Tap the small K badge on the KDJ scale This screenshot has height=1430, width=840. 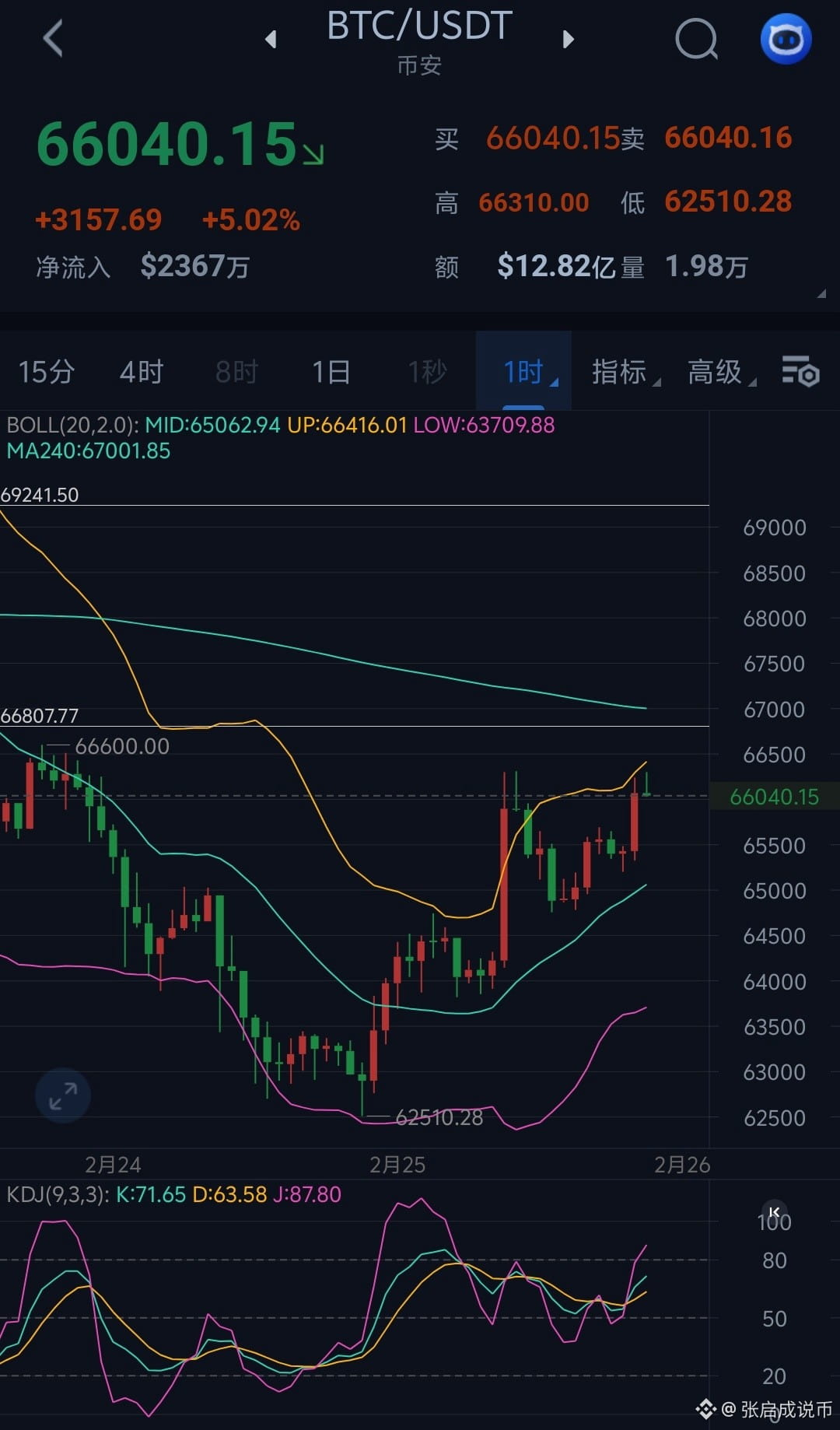click(774, 1211)
